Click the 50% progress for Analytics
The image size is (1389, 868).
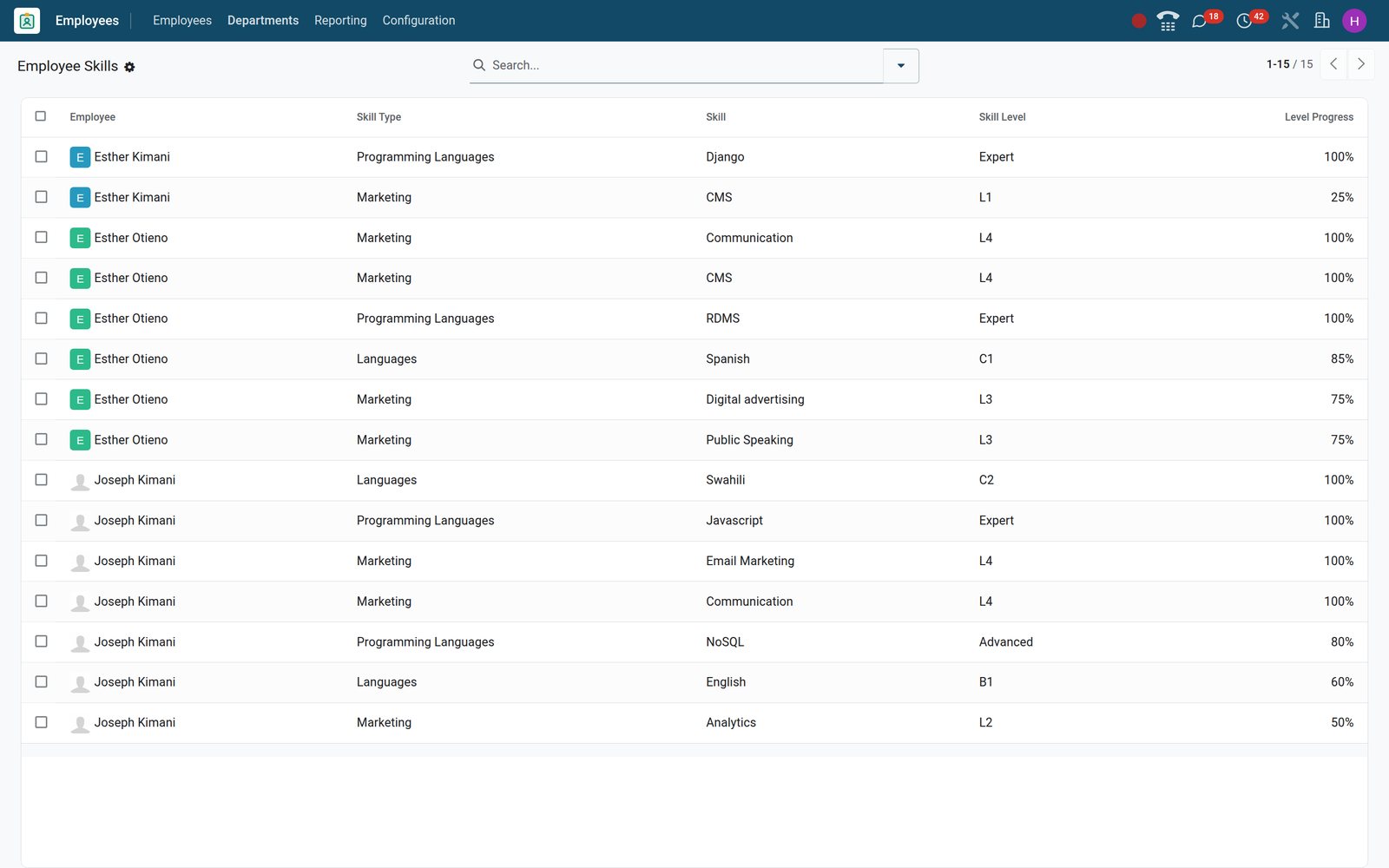coord(1342,723)
